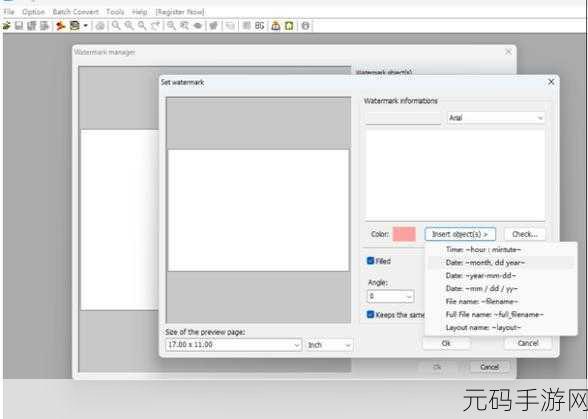Open the Angle dropdown
This screenshot has height=419, width=588.
pos(390,296)
